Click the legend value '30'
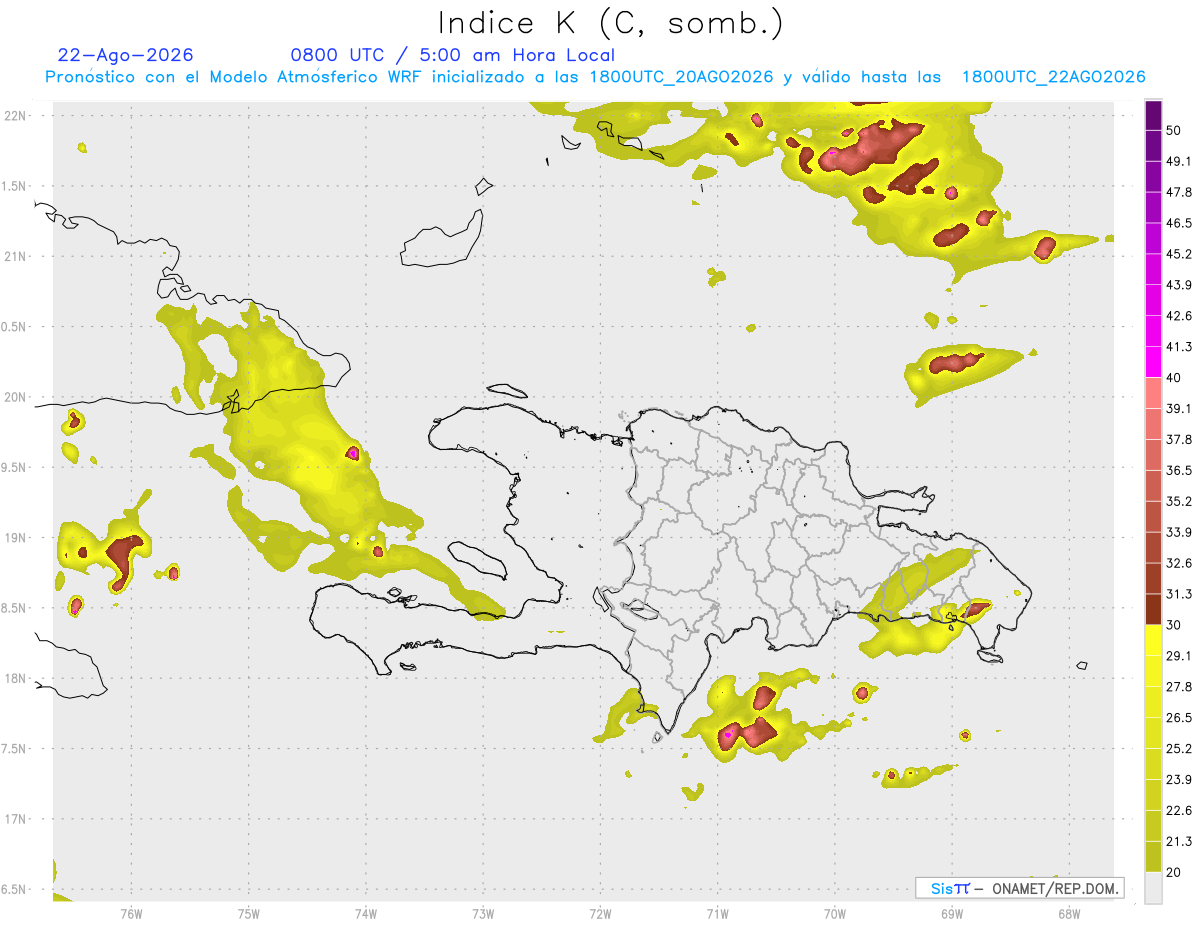The width and height of the screenshot is (1200, 927). [x=1175, y=625]
